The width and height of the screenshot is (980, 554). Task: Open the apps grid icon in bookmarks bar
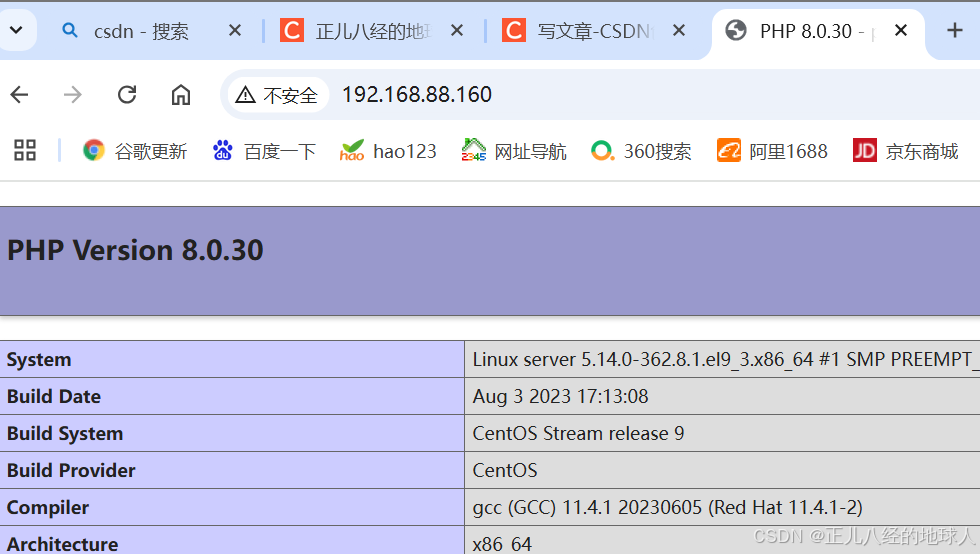pyautogui.click(x=25, y=151)
